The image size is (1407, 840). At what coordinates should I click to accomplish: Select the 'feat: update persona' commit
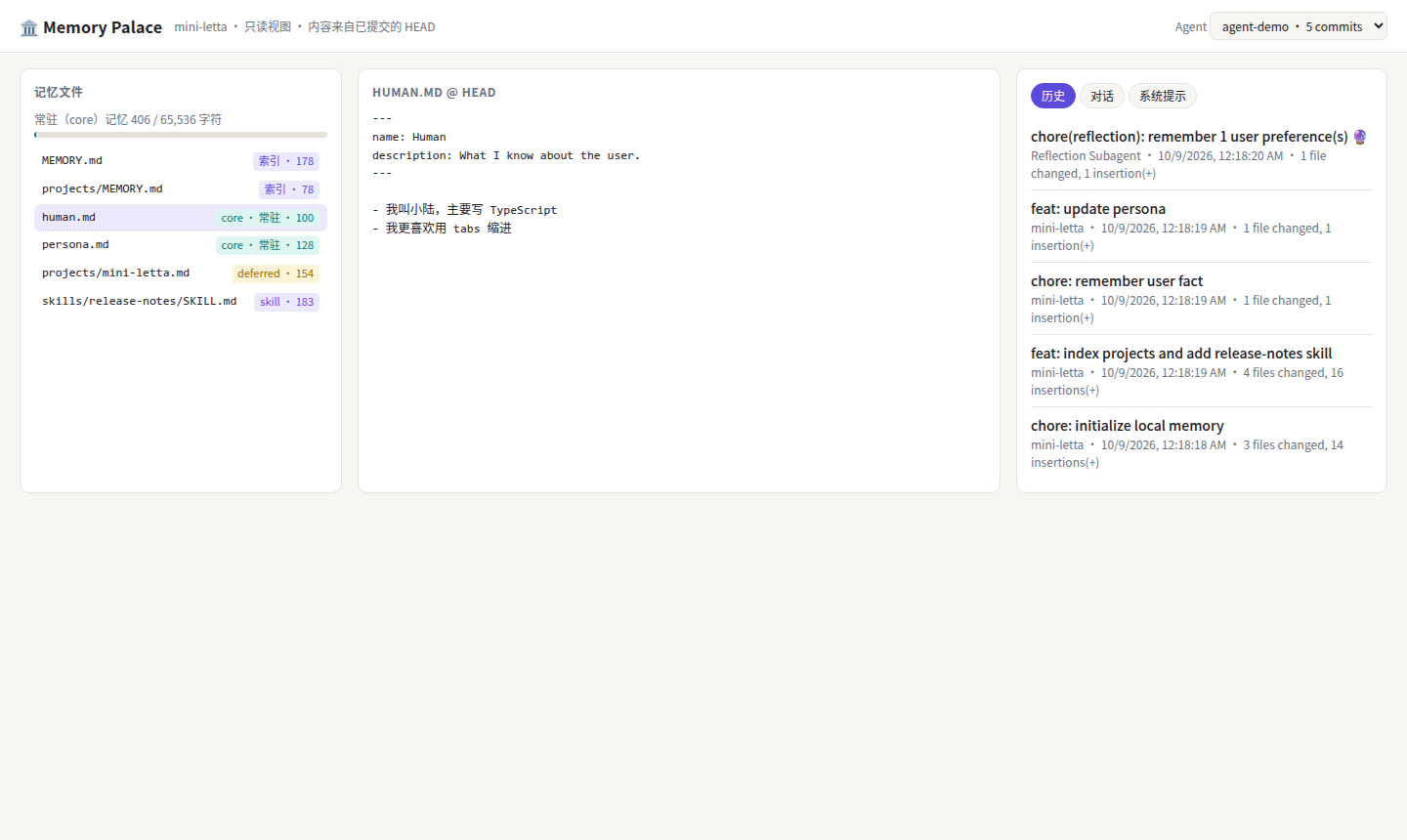tap(1202, 227)
